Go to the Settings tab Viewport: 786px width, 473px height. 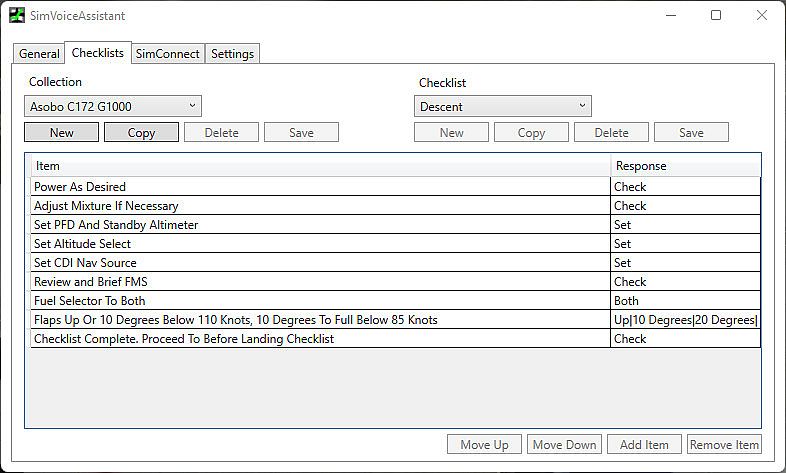[232, 54]
